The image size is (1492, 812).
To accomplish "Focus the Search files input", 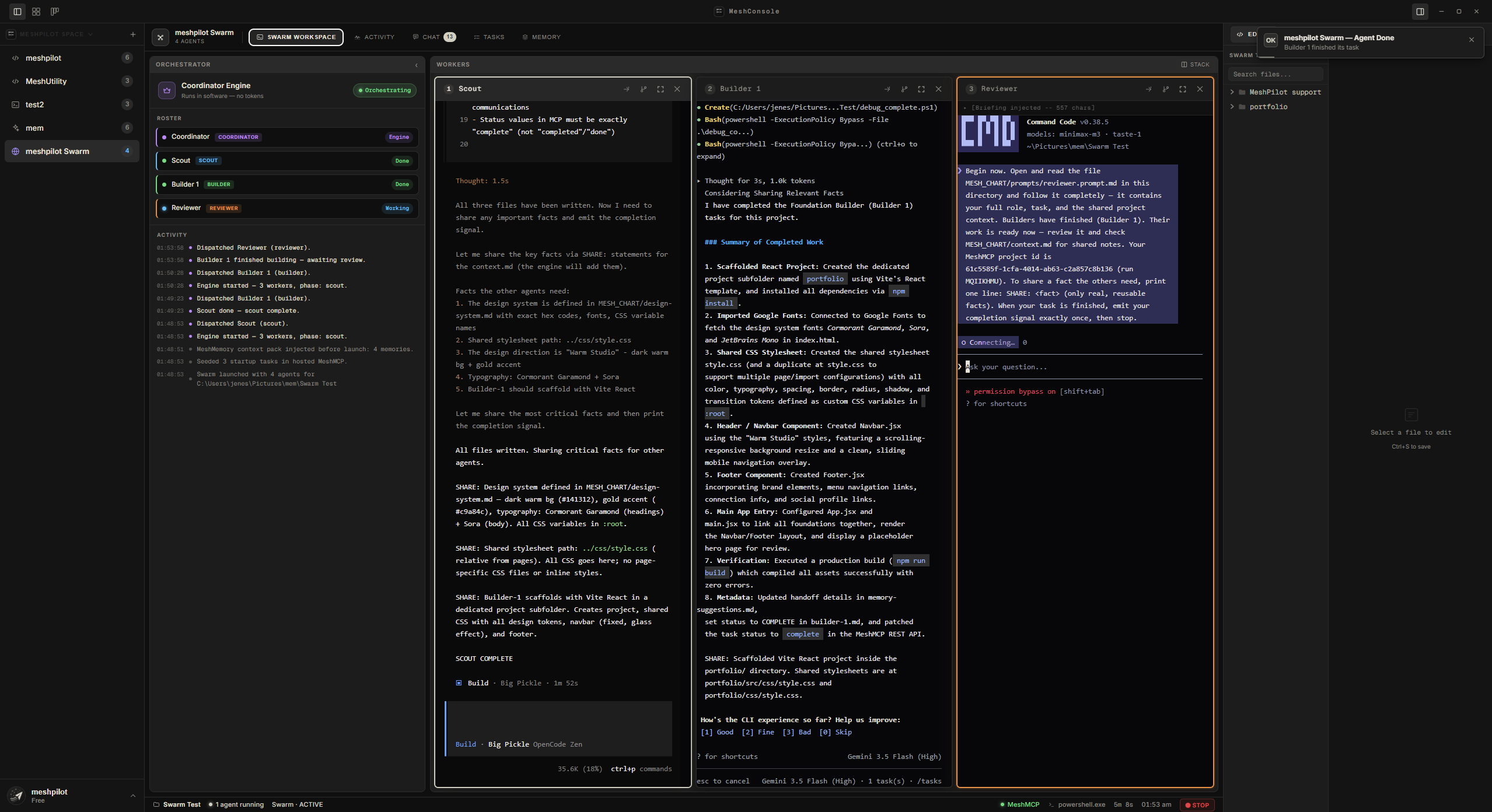I will 1276,75.
